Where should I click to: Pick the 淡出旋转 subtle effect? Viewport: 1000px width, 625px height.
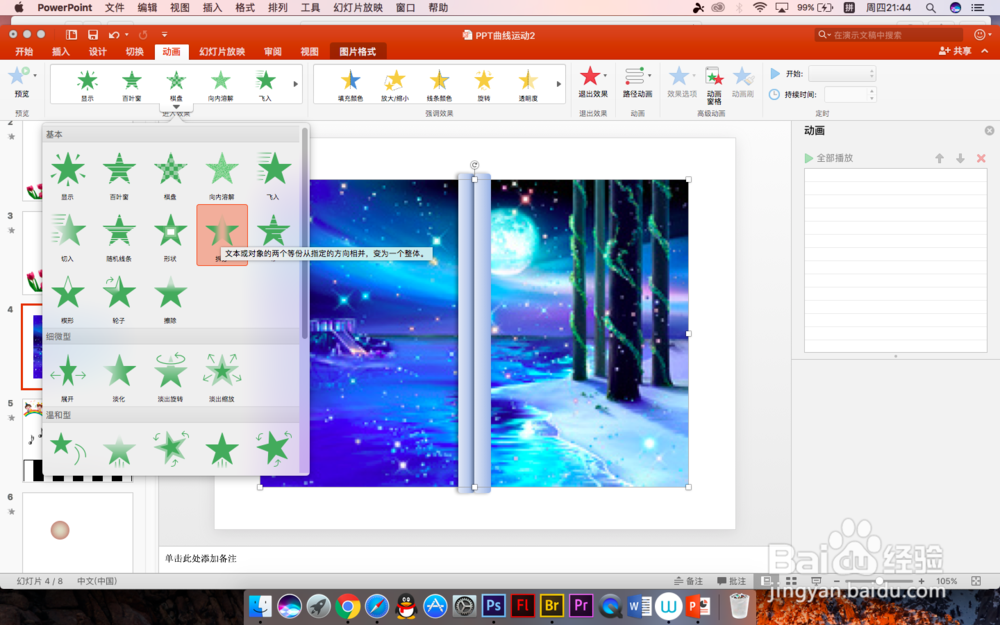(x=170, y=376)
